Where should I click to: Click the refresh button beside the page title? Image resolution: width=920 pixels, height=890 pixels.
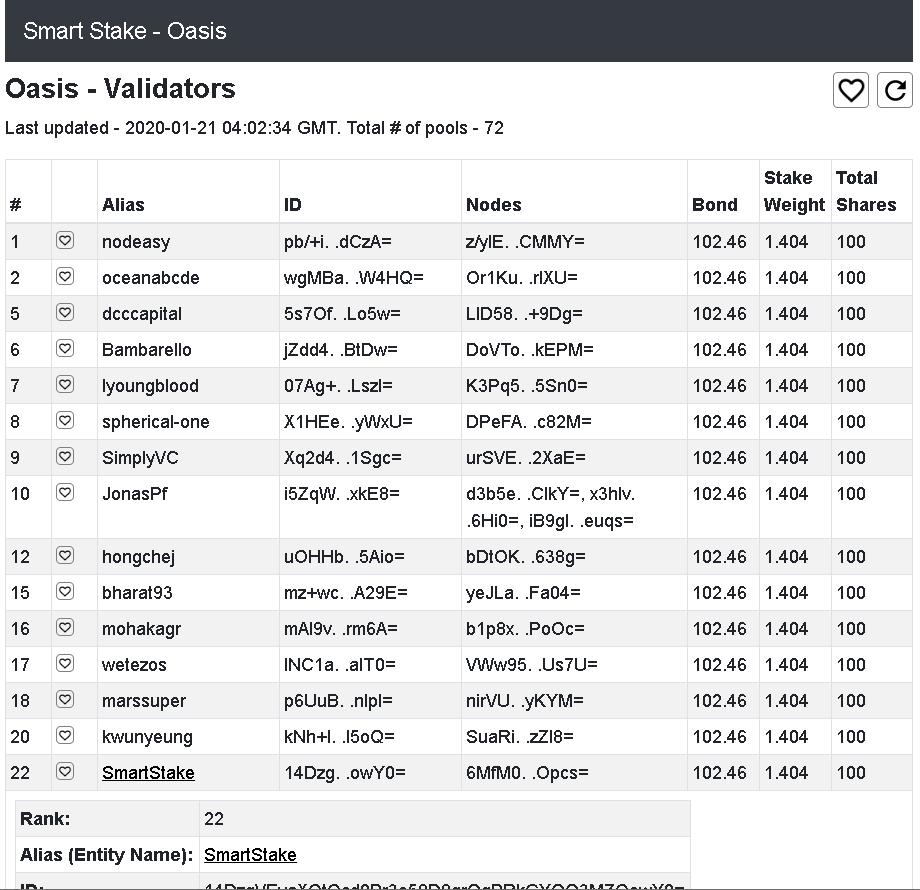(x=895, y=90)
